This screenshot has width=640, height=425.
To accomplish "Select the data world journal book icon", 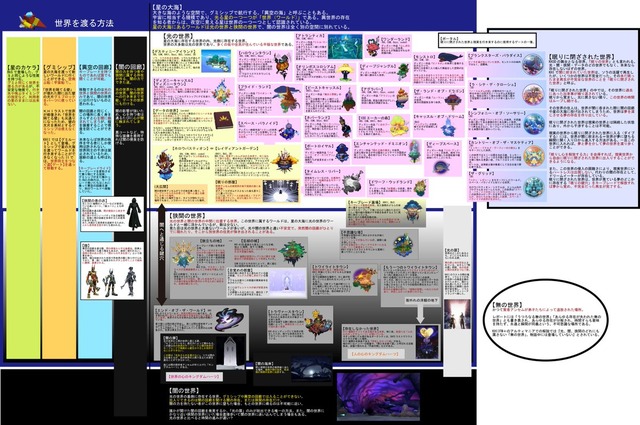I will [x=224, y=120].
